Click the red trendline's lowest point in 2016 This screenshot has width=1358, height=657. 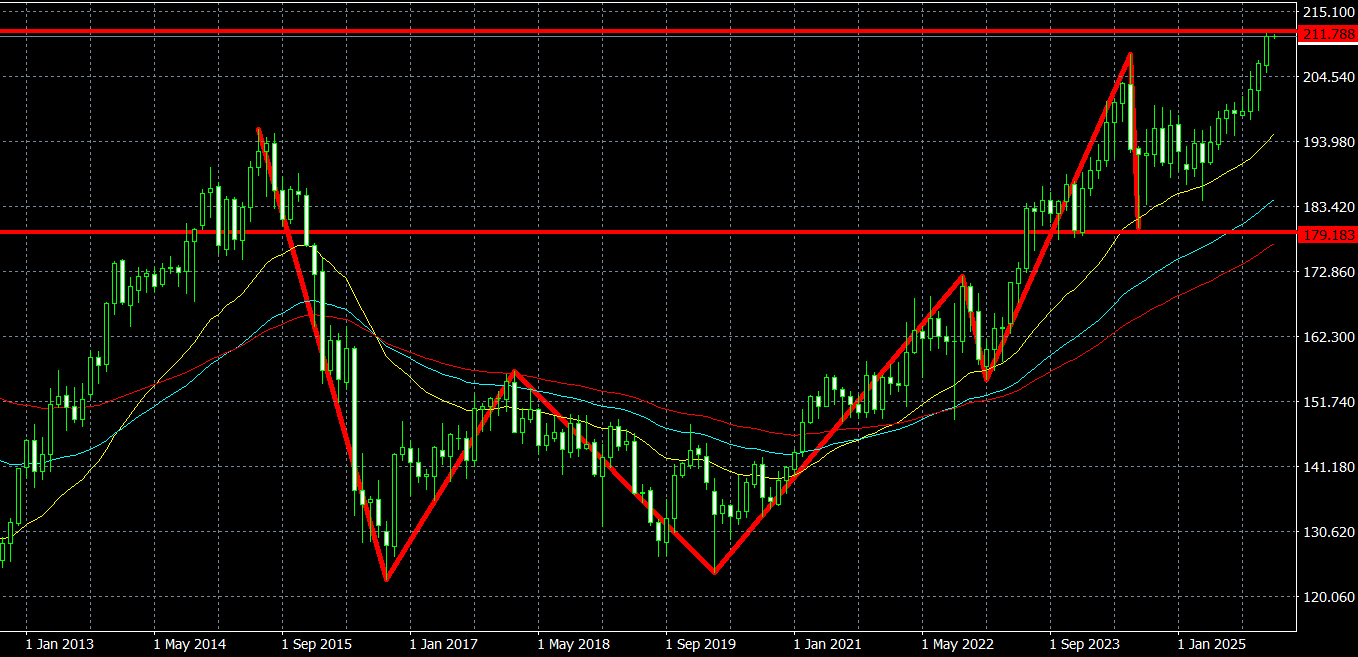(x=386, y=579)
